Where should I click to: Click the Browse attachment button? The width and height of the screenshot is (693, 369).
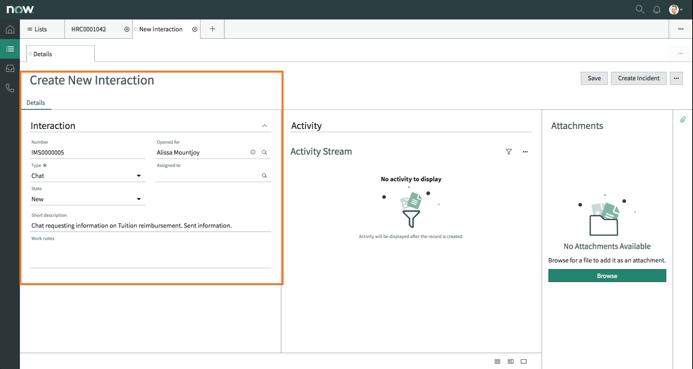tap(607, 276)
